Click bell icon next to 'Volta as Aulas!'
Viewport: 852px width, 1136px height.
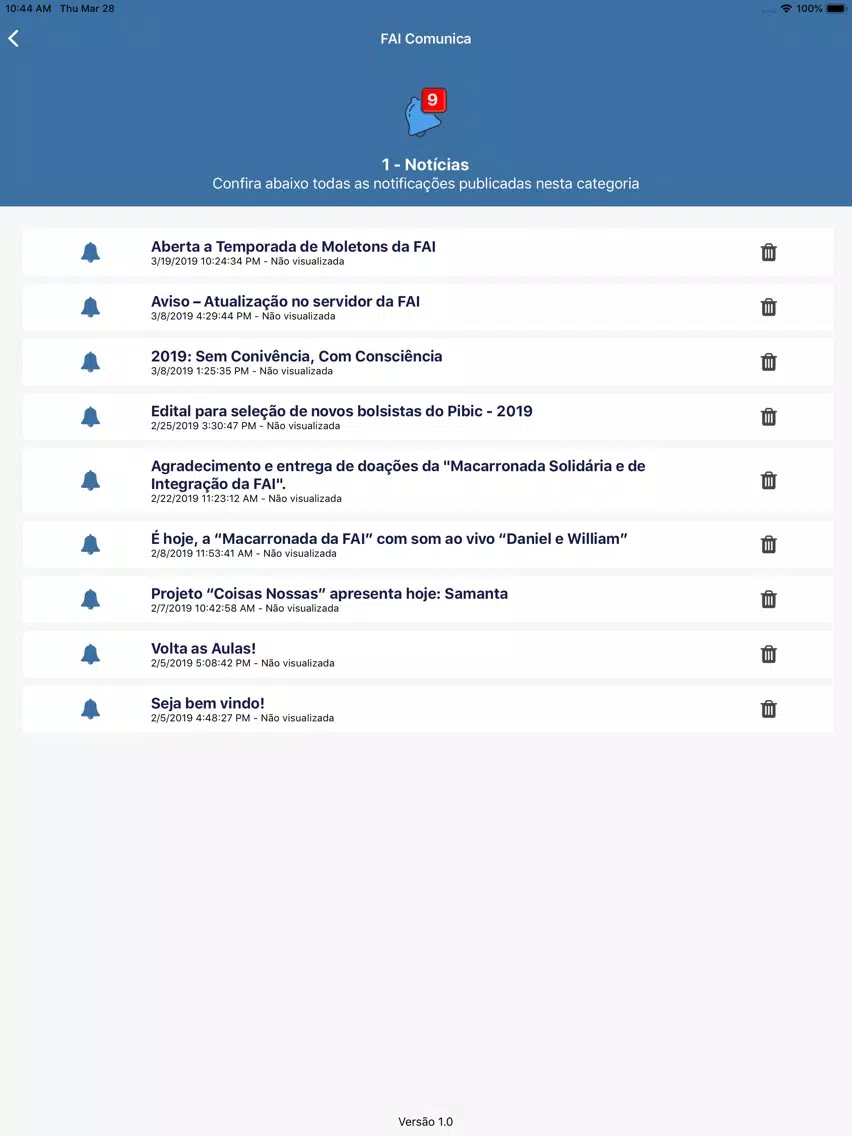point(90,655)
